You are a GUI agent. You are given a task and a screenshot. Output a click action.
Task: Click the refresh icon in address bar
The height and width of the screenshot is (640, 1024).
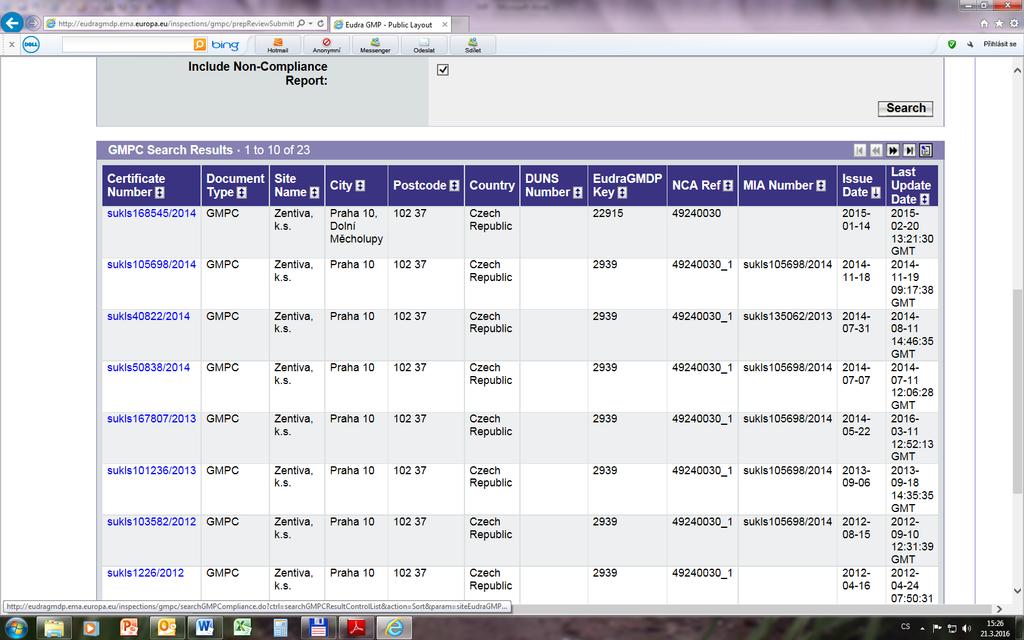click(x=321, y=24)
